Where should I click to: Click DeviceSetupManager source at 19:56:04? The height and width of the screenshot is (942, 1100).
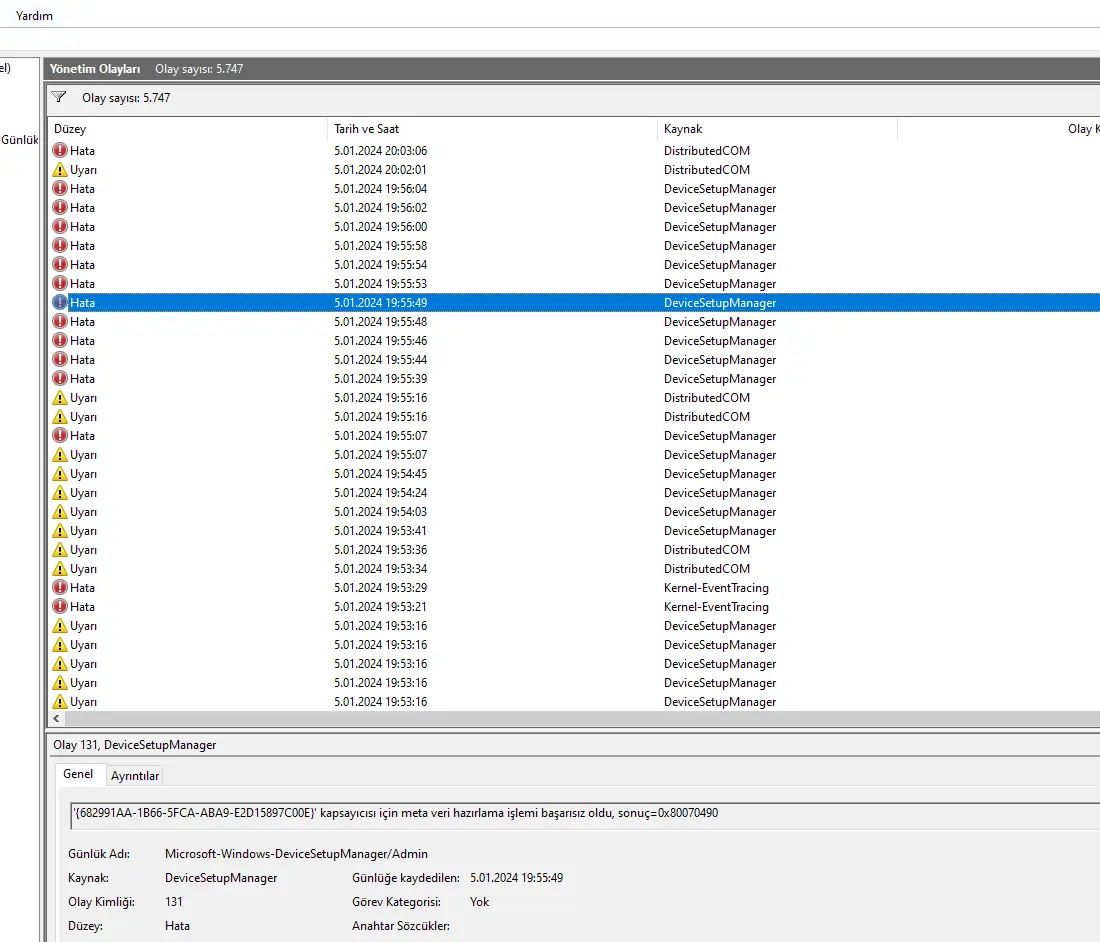pyautogui.click(x=720, y=189)
